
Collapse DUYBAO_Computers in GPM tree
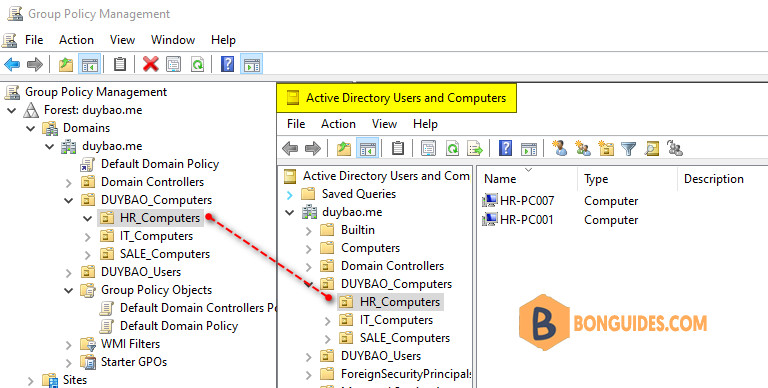[x=69, y=200]
